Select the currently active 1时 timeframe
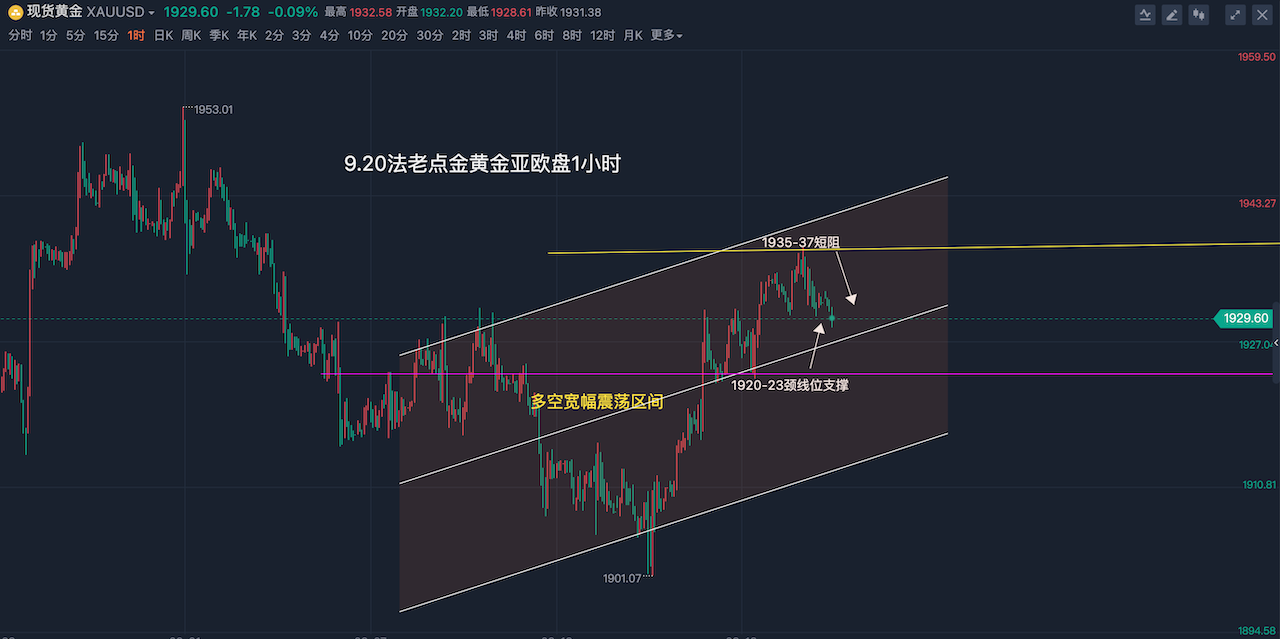The height and width of the screenshot is (639, 1280). click(x=136, y=36)
